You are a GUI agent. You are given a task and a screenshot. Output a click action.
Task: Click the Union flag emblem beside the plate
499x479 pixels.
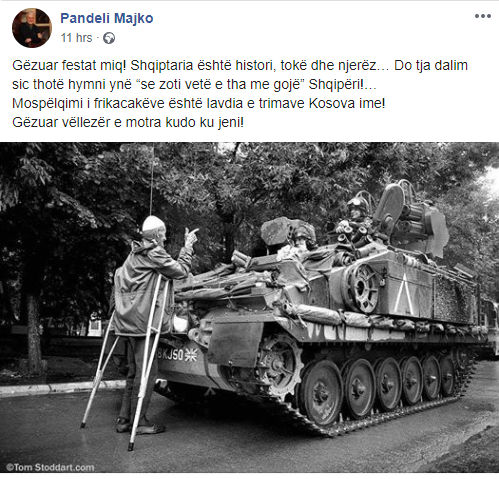191,355
